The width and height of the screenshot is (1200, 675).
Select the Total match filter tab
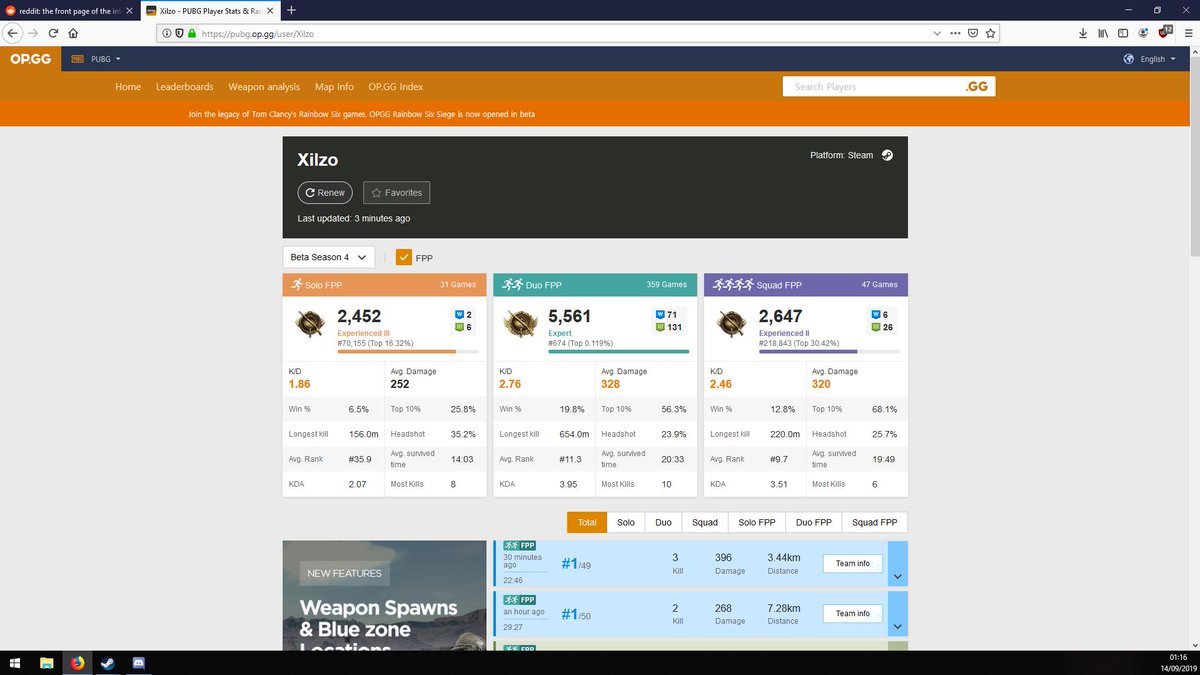(x=587, y=522)
